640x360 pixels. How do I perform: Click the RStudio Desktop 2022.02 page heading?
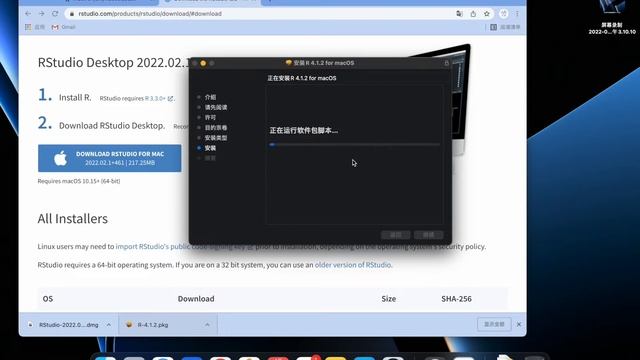(x=113, y=62)
